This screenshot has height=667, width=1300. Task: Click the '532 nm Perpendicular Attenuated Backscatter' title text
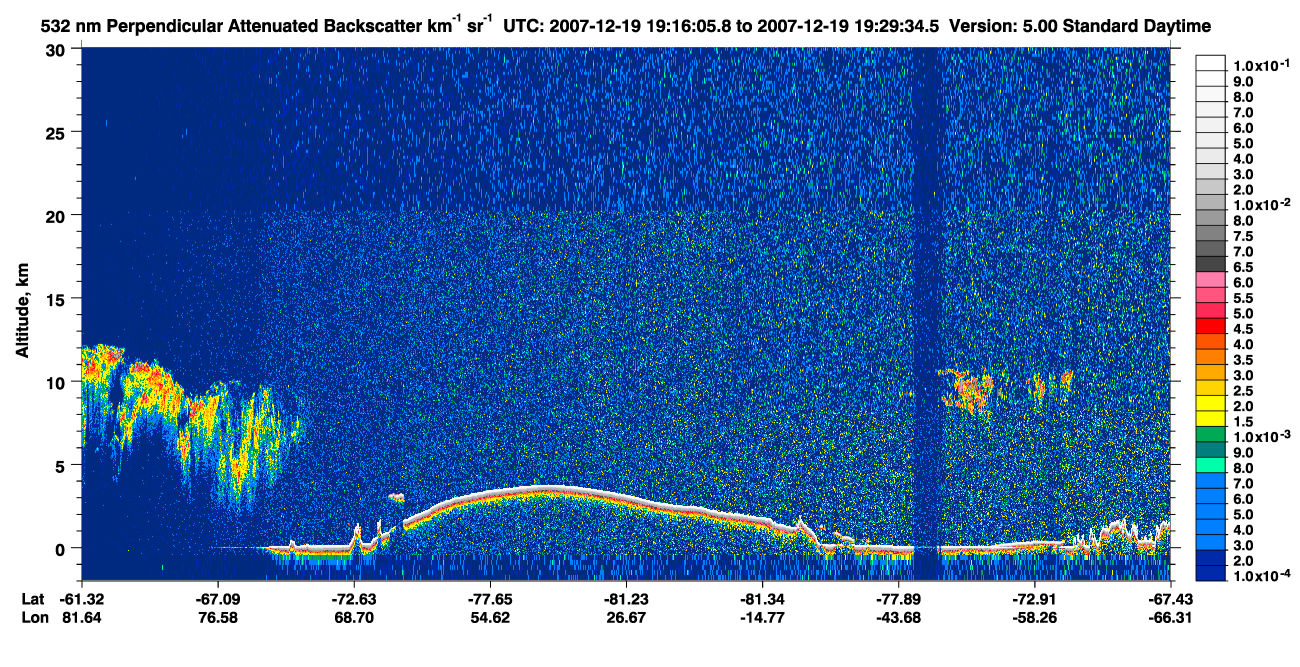pyautogui.click(x=233, y=25)
